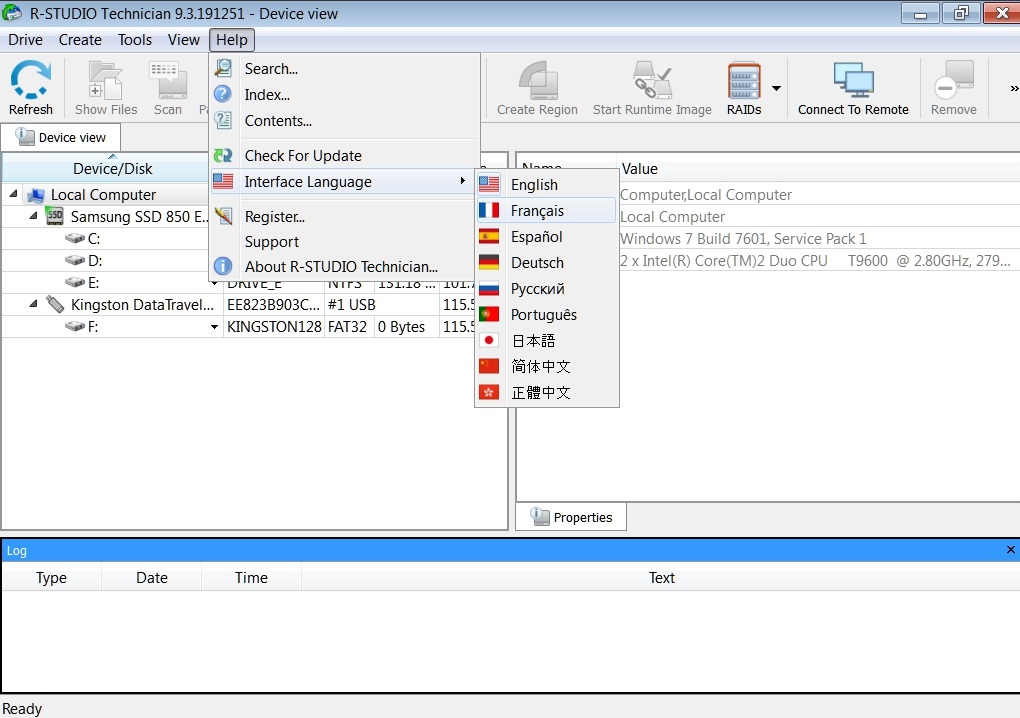Open the View menu
Screen dimensions: 1020x718
click(x=183, y=40)
